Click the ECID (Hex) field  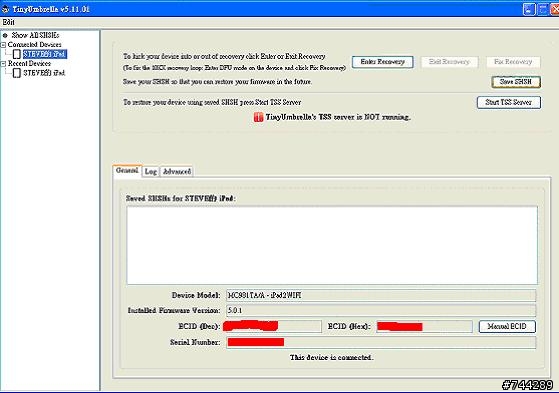tap(425, 326)
